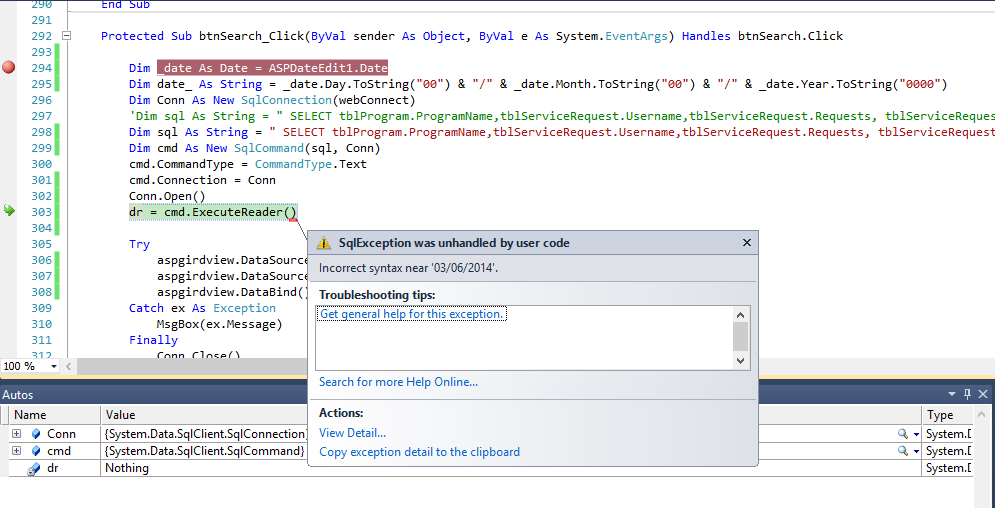
Task: Open 'Get general help for this exception' link
Action: click(x=412, y=314)
